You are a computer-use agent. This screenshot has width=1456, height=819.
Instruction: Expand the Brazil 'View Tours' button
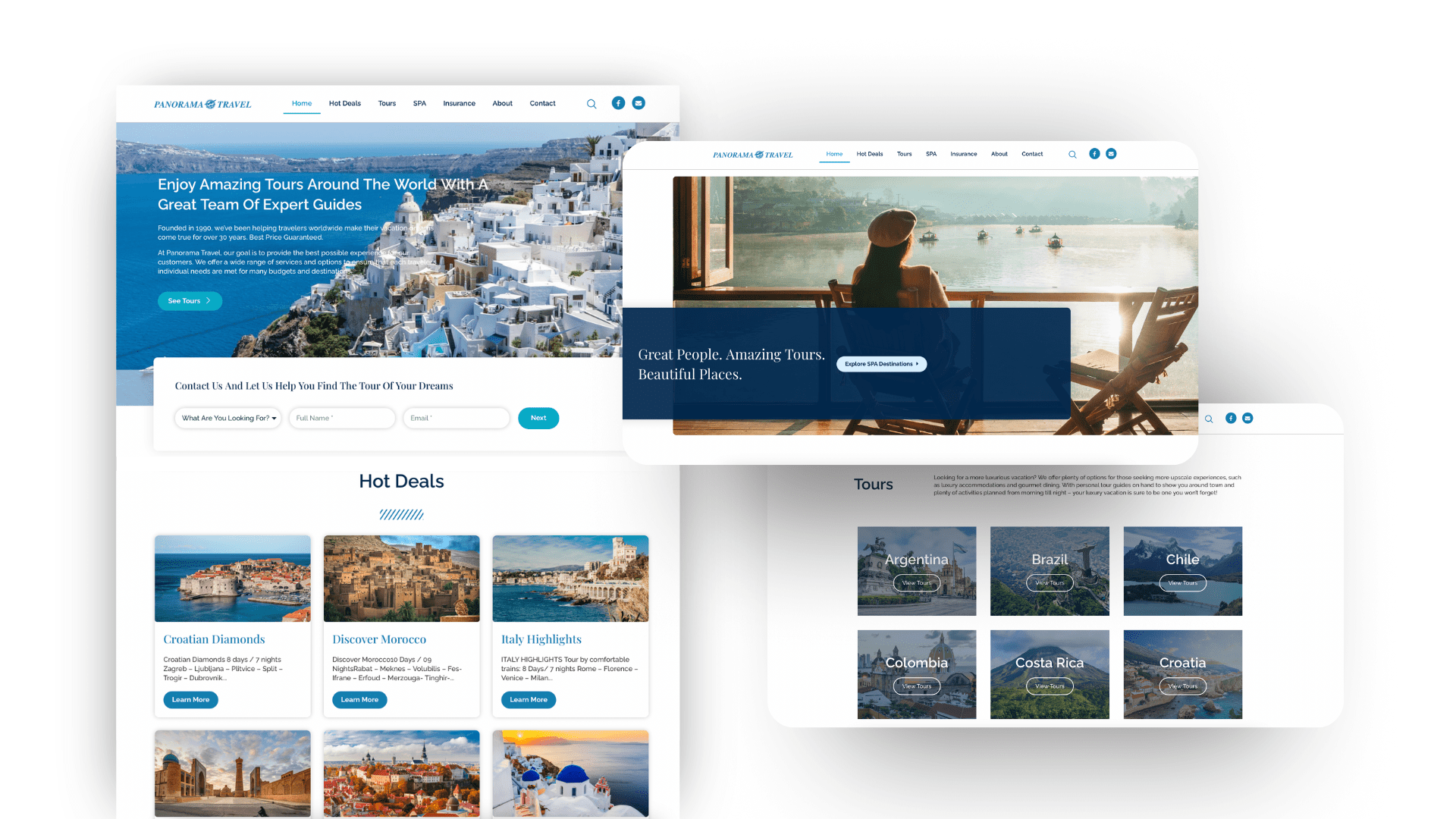pos(1050,585)
